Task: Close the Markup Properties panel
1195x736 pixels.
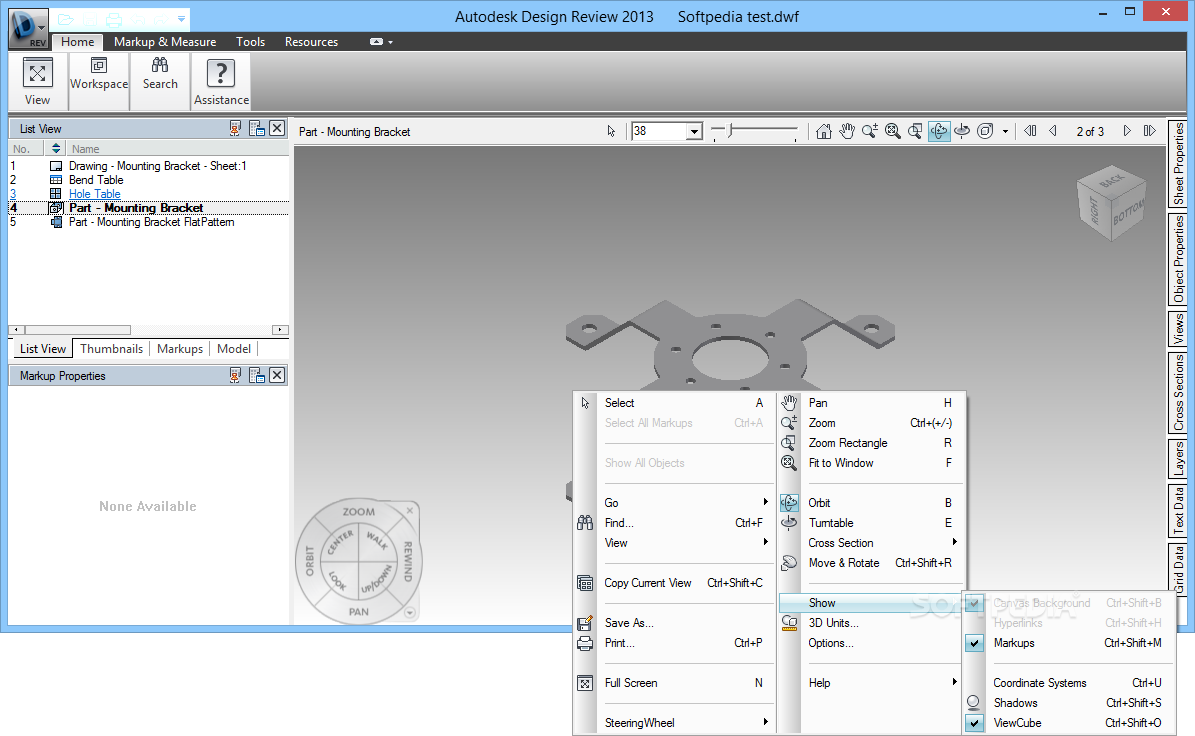Action: pos(277,376)
